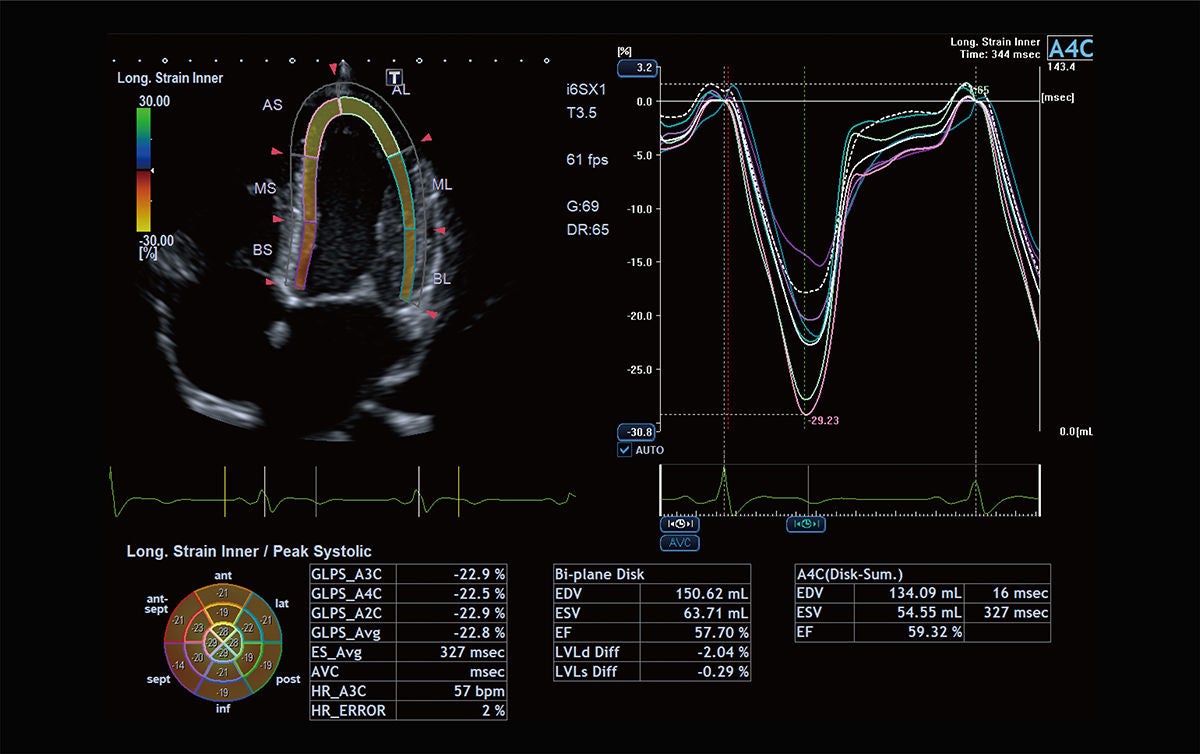Click the 'lat' bull's-eye label
The width and height of the screenshot is (1200, 754).
click(x=283, y=602)
